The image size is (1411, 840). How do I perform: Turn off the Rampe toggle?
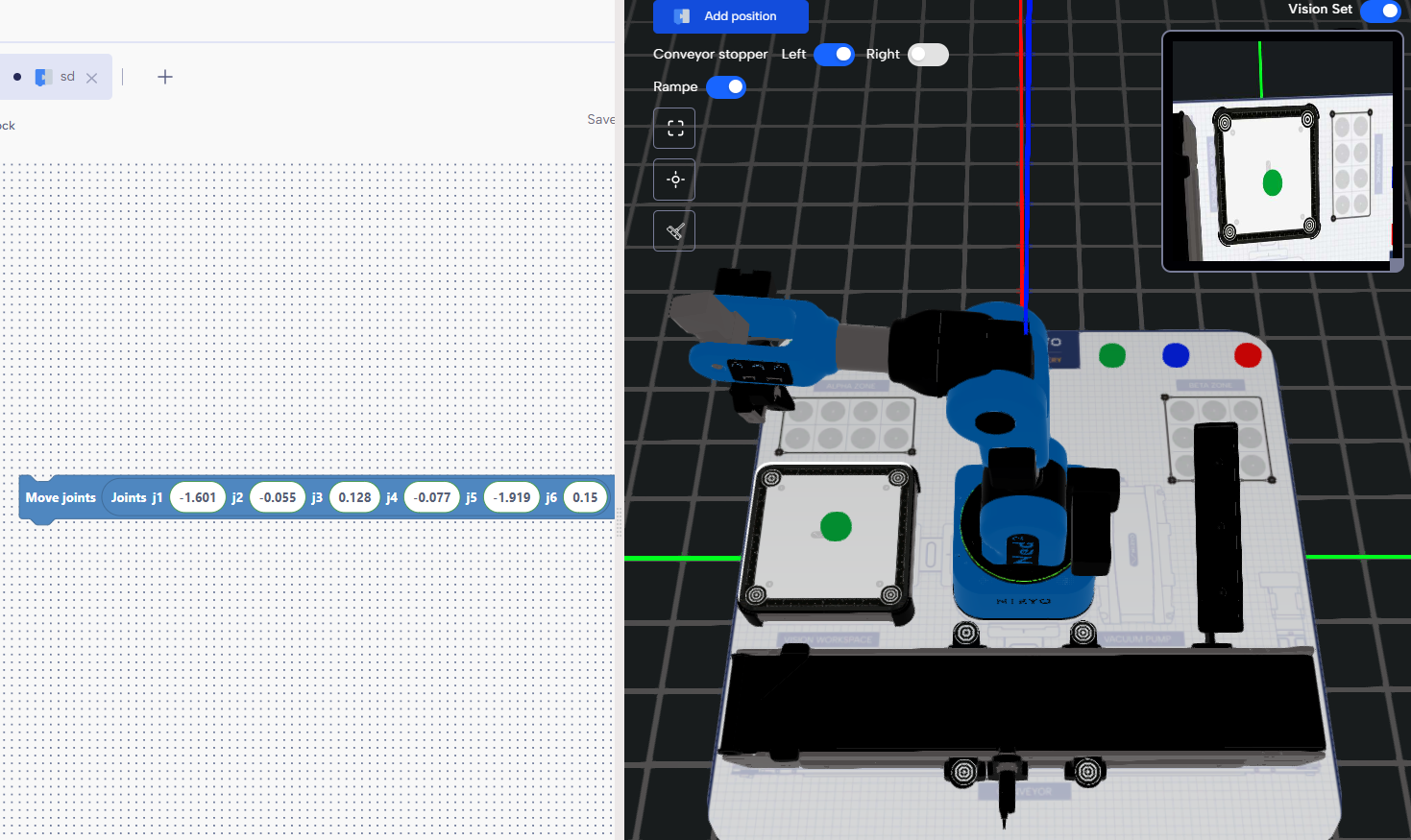tap(726, 87)
